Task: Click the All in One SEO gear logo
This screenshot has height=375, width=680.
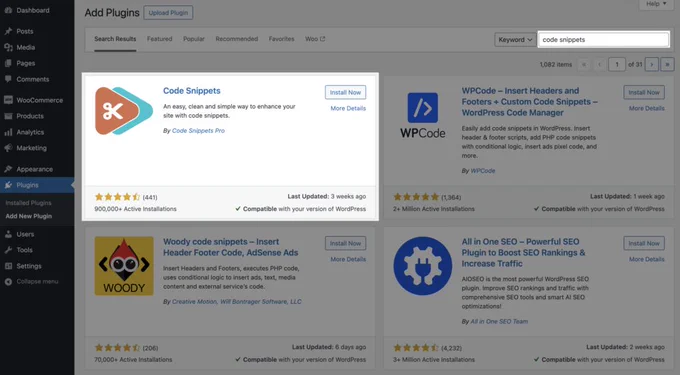Action: [422, 266]
